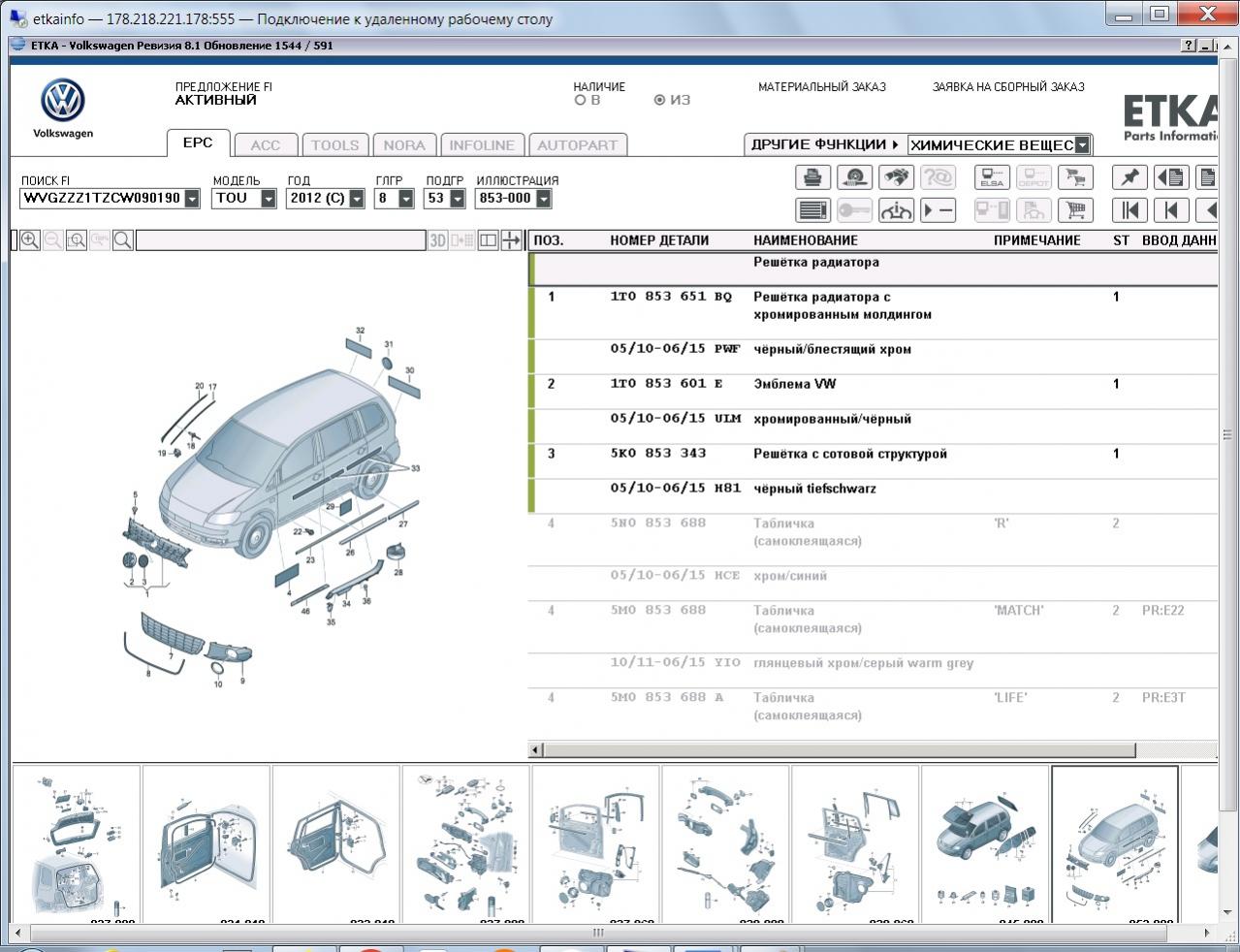Open the ПОИСК FI VIN dropdown

(x=192, y=199)
